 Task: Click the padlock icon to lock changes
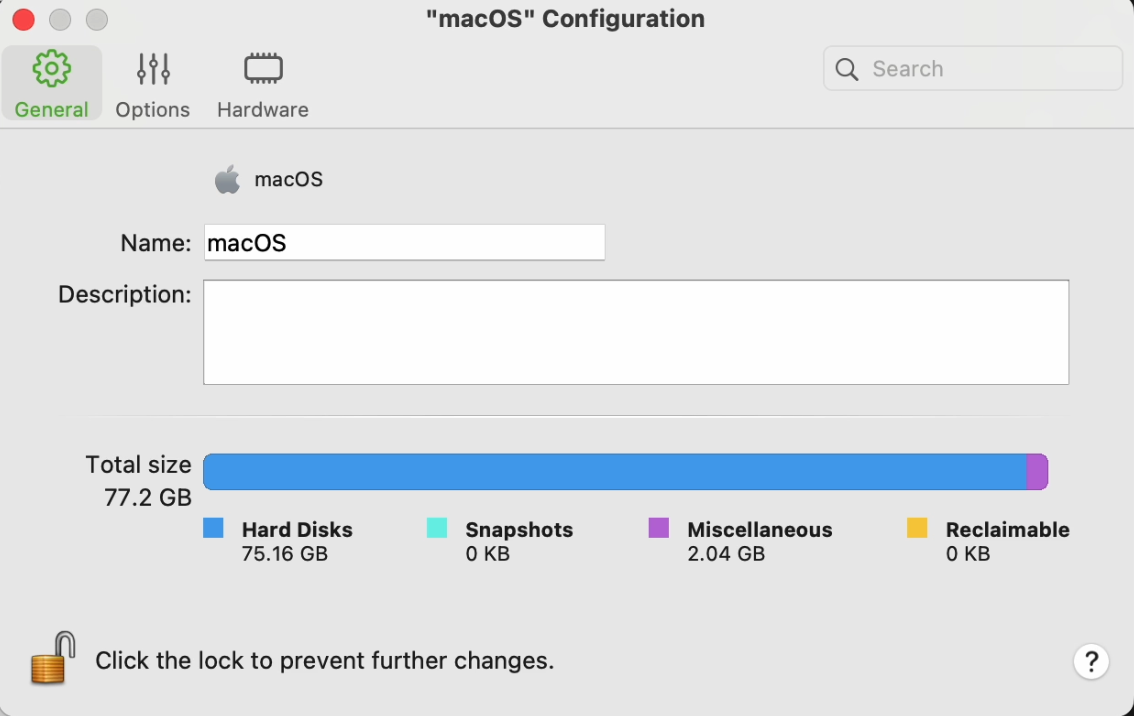tap(53, 658)
